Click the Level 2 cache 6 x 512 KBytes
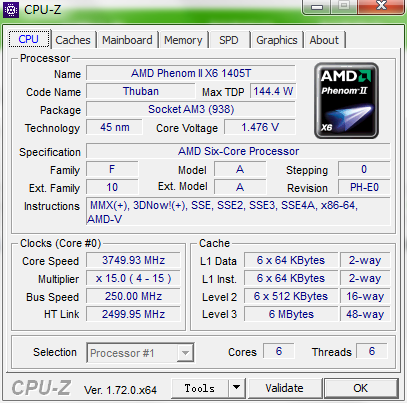Viewport: 407px width, 403px height. (x=291, y=296)
